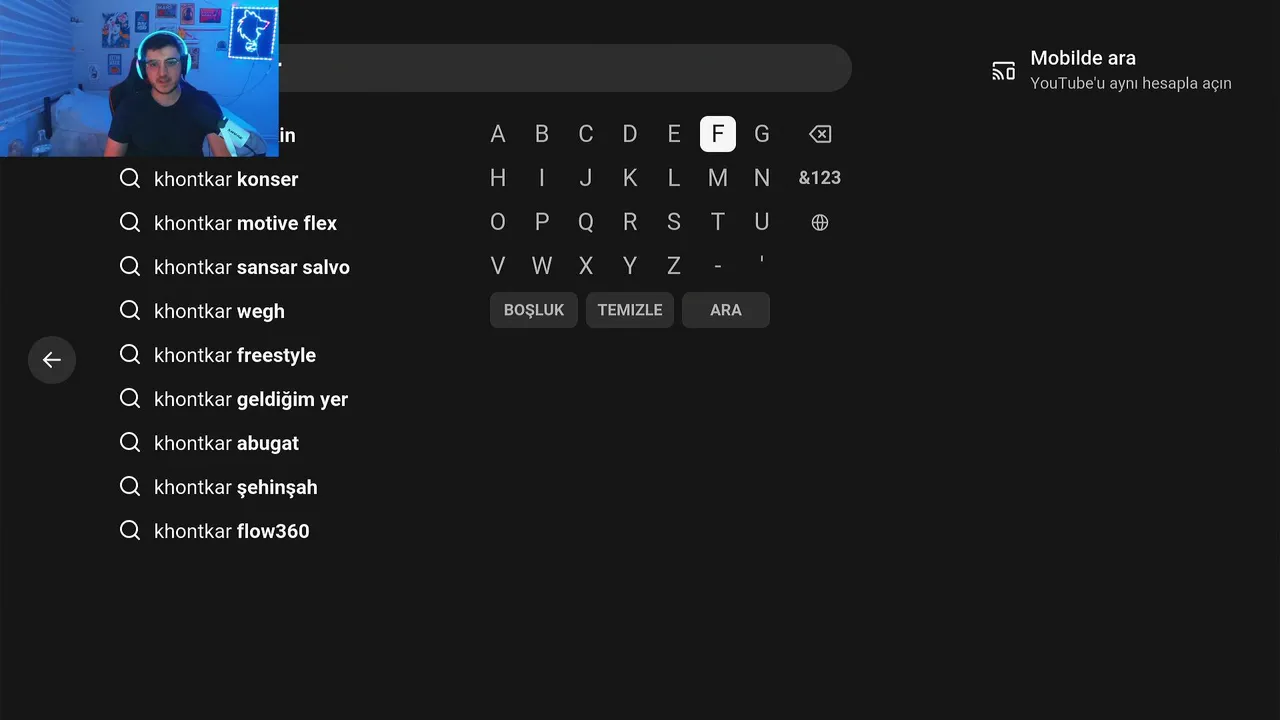This screenshot has height=720, width=1280.
Task: Select the highlighted F key
Action: [718, 134]
